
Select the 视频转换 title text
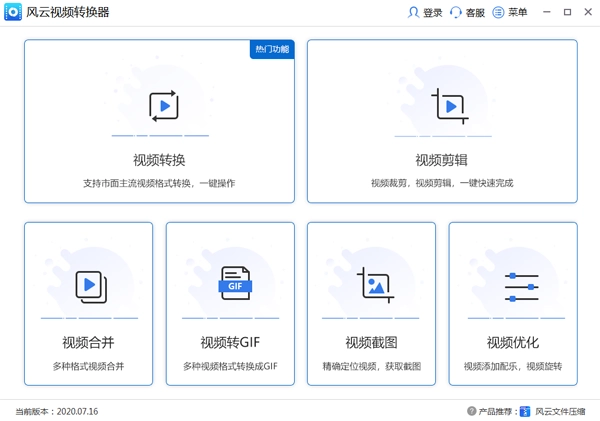click(160, 160)
